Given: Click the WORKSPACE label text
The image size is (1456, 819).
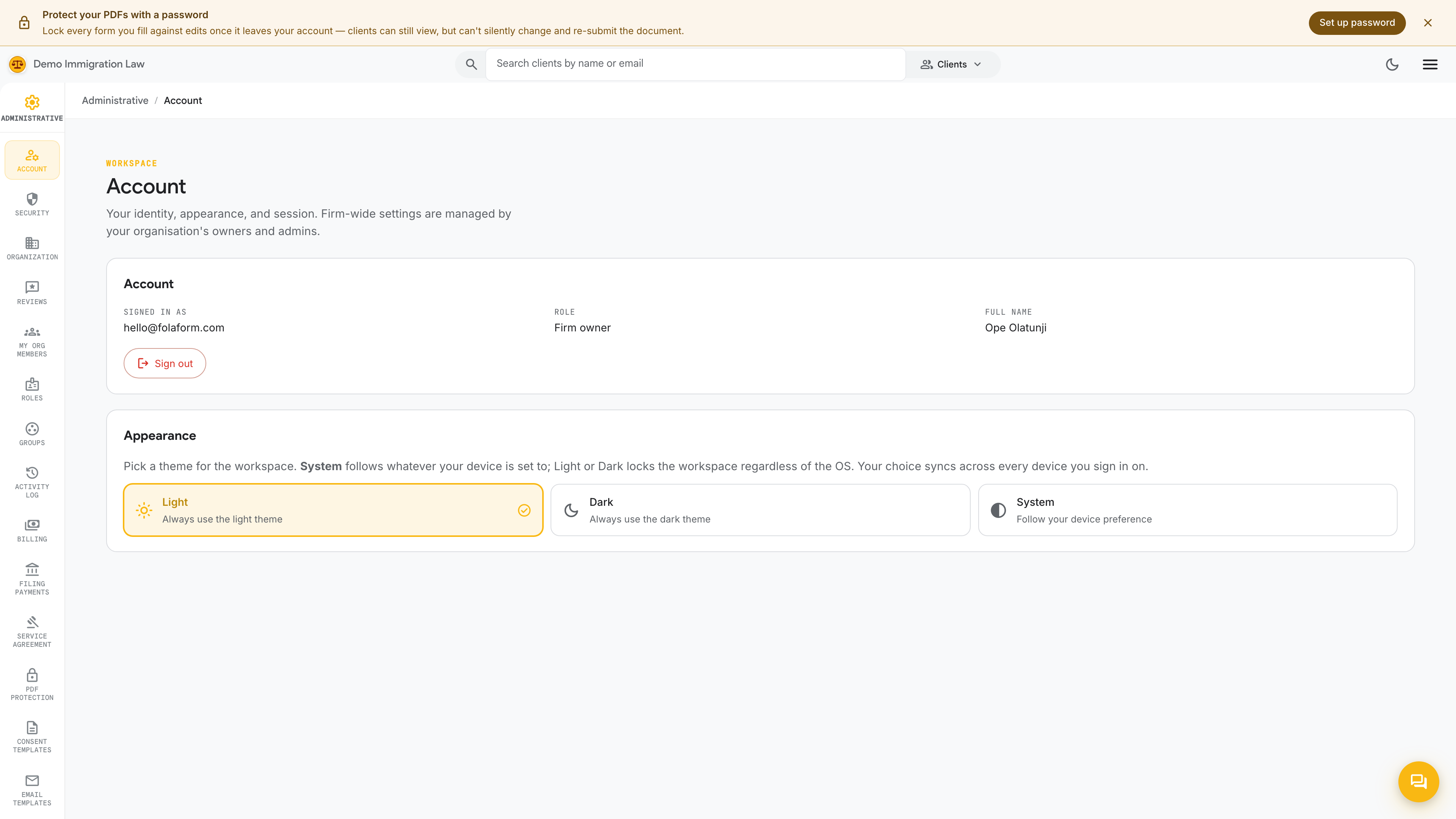Looking at the screenshot, I should pos(132,163).
